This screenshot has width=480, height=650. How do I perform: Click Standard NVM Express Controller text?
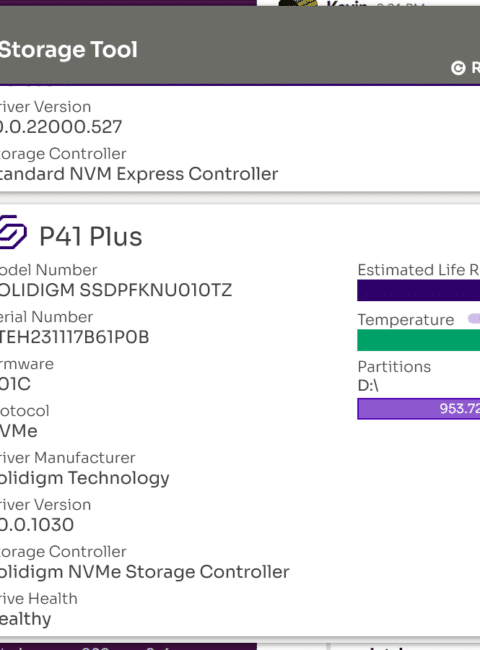coord(139,174)
